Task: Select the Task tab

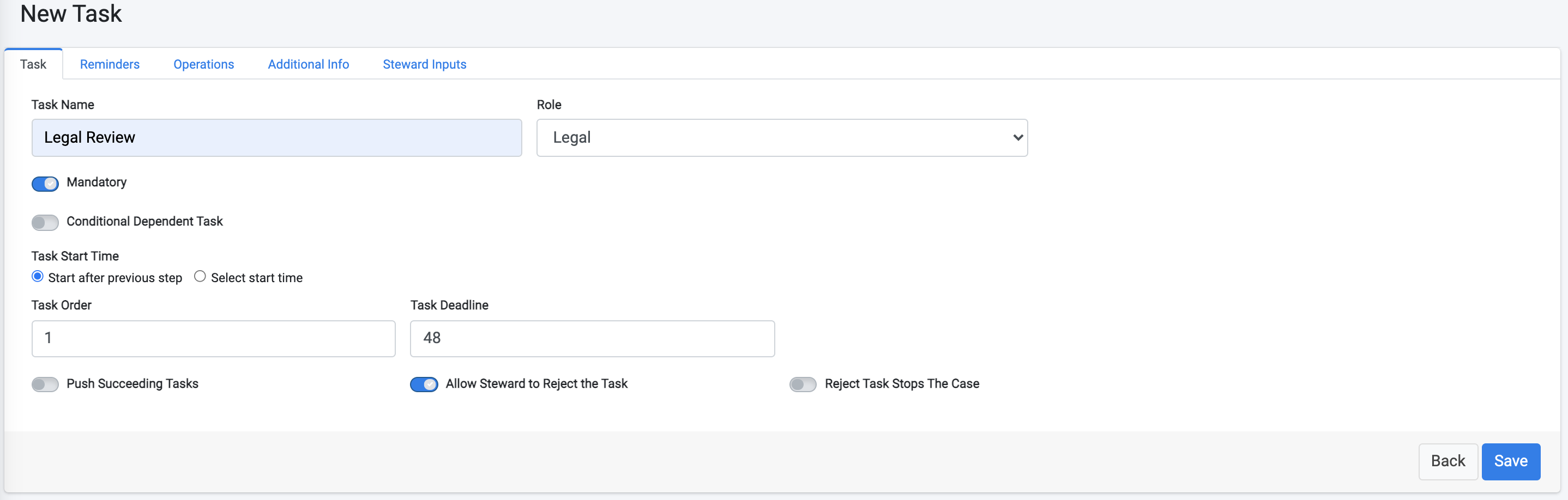Action: pyautogui.click(x=33, y=64)
